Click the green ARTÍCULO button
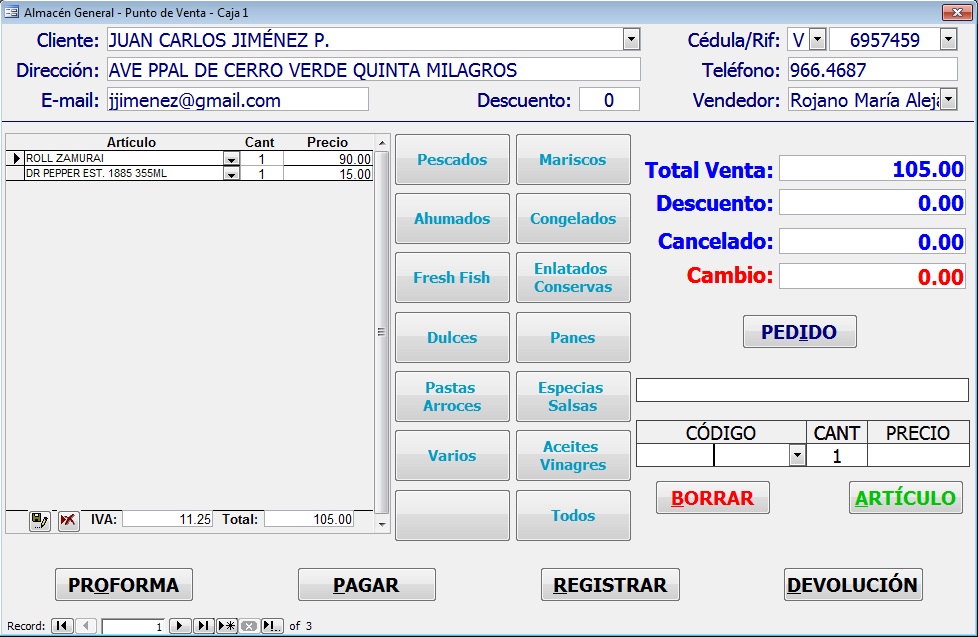Viewport: 978px width, 637px height. 906,498
